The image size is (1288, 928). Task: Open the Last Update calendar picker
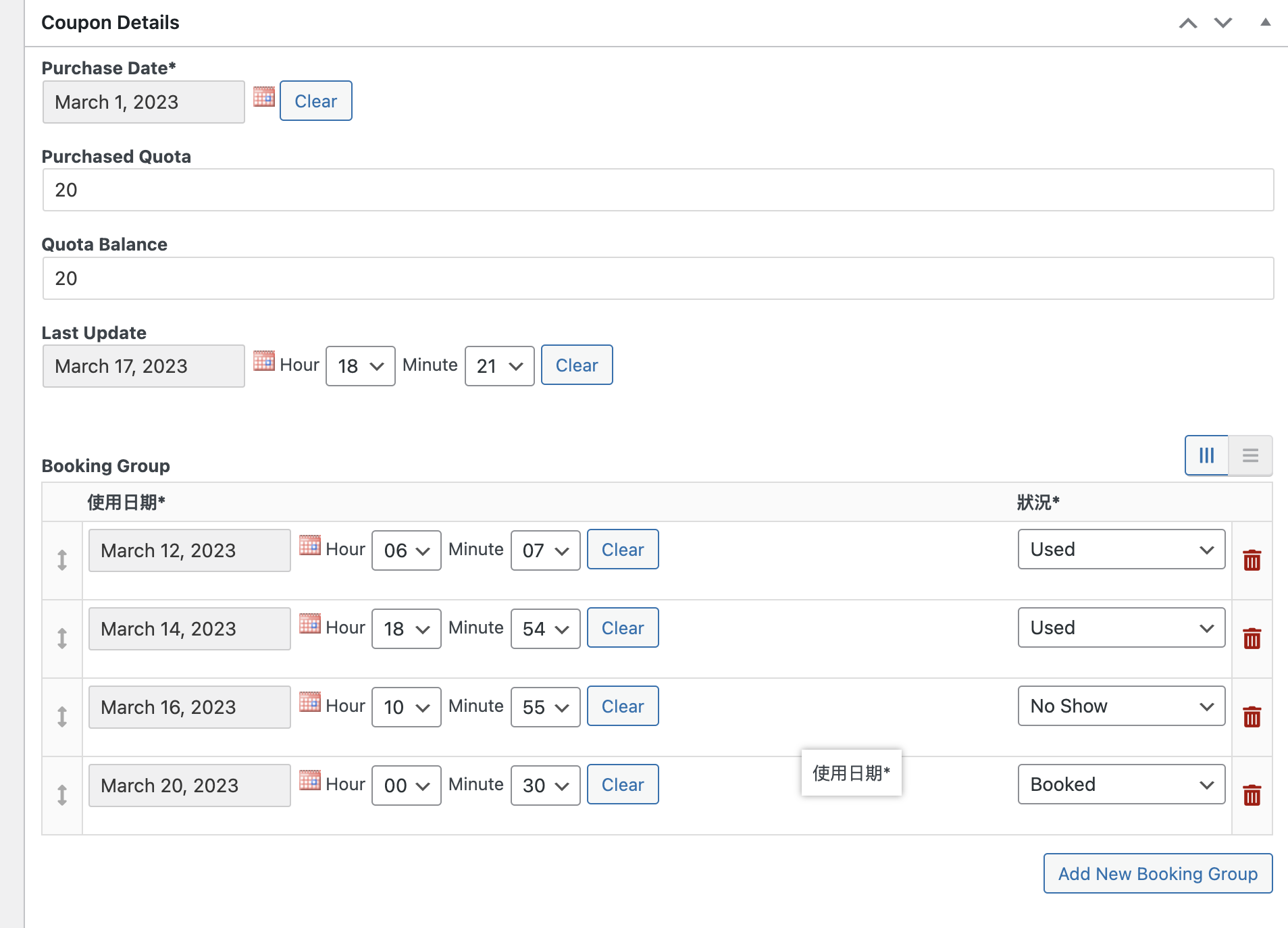pyautogui.click(x=264, y=361)
